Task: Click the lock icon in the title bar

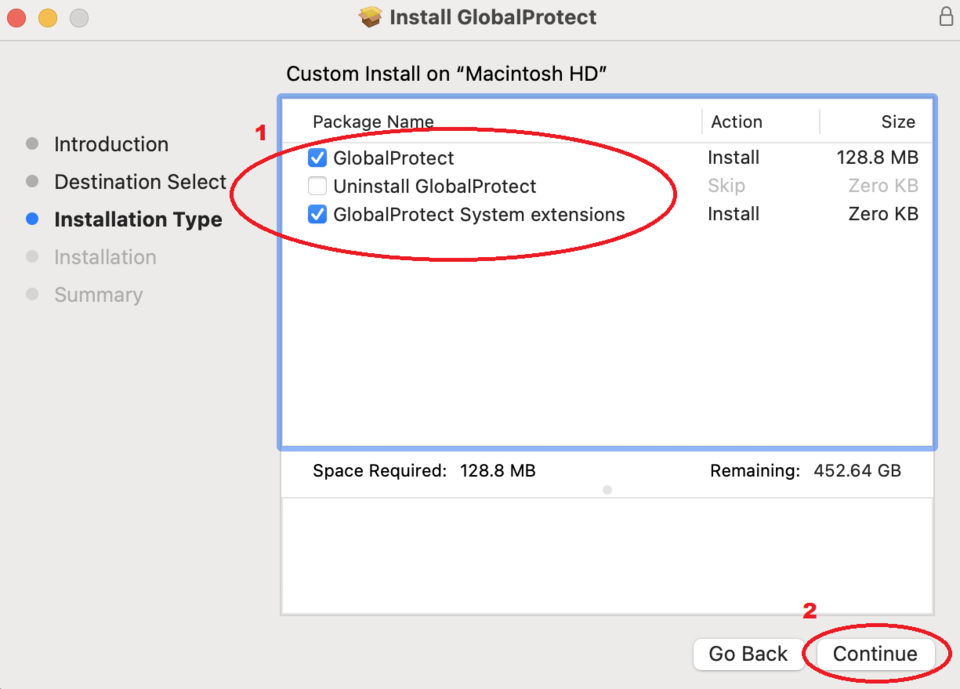Action: [x=945, y=17]
